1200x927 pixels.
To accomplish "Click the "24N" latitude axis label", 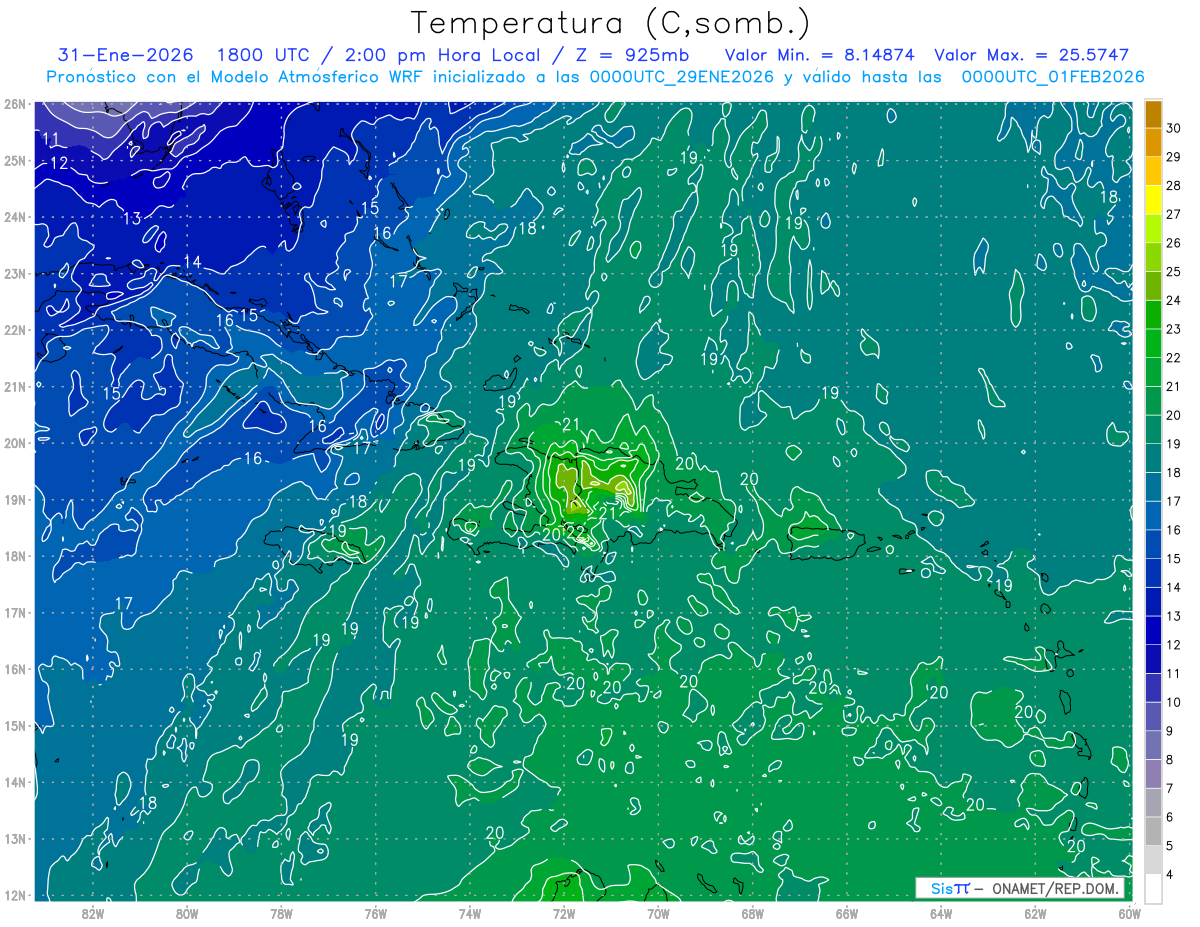I will (14, 217).
